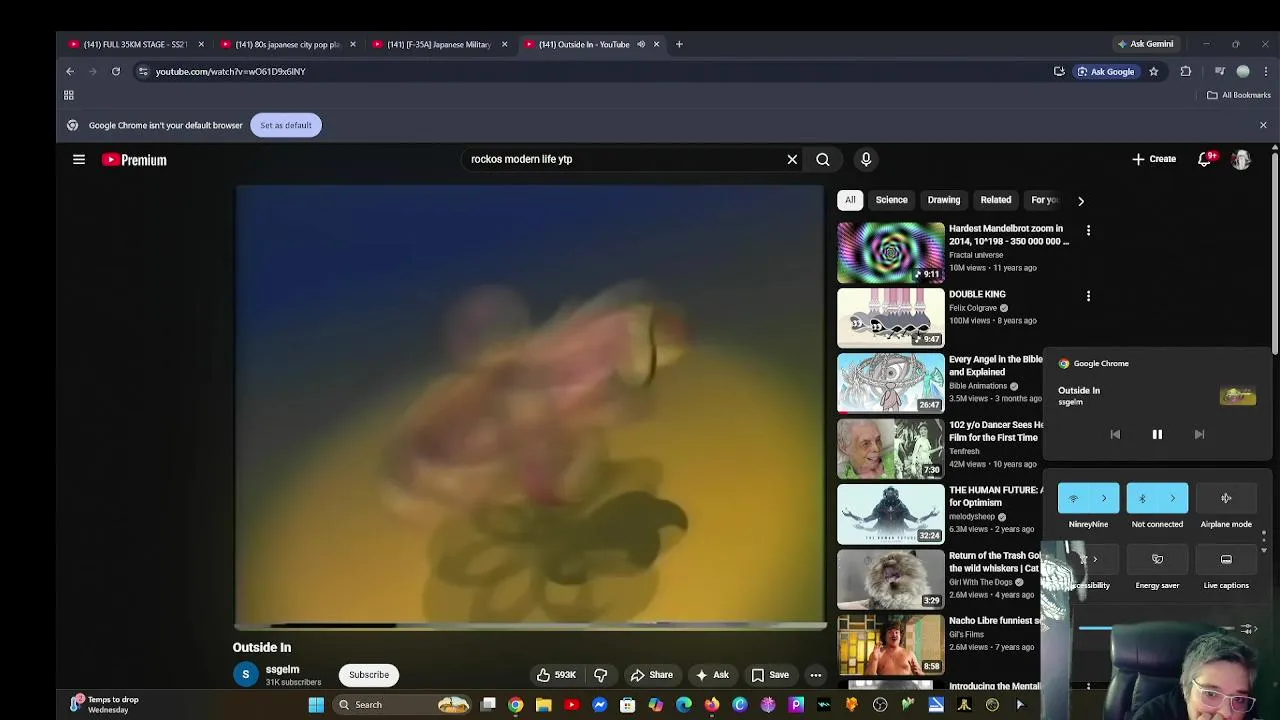Reload the page in Chrome
The width and height of the screenshot is (1280, 720).
116,71
